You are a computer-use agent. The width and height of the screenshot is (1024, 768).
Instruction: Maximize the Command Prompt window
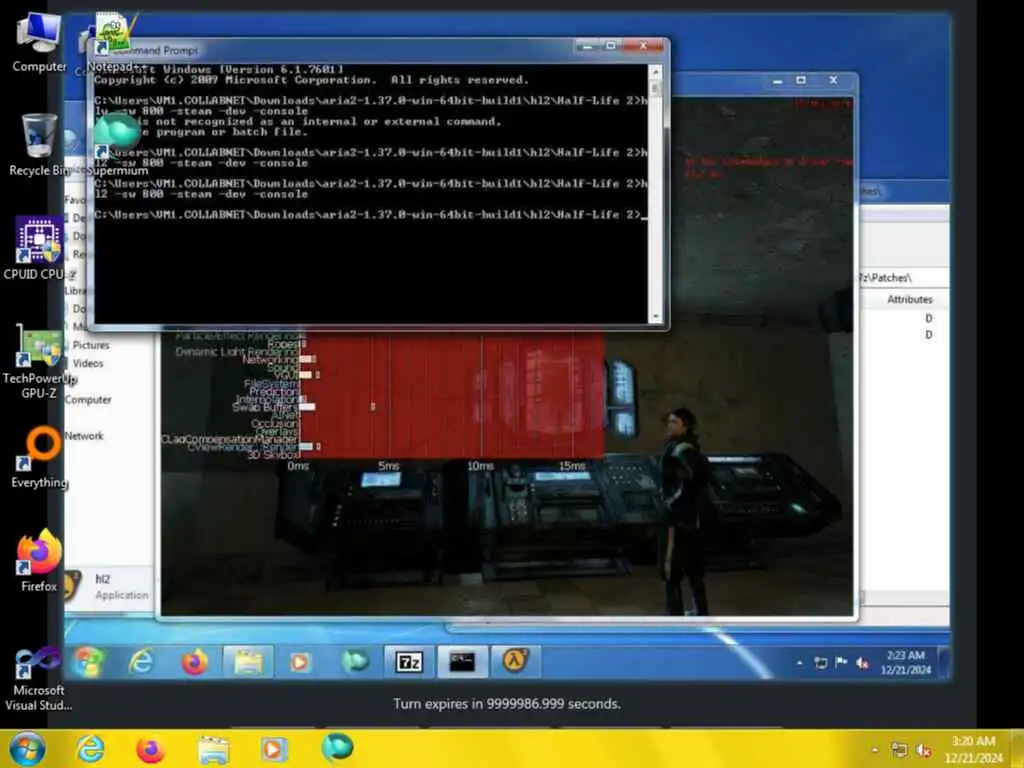pyautogui.click(x=611, y=46)
